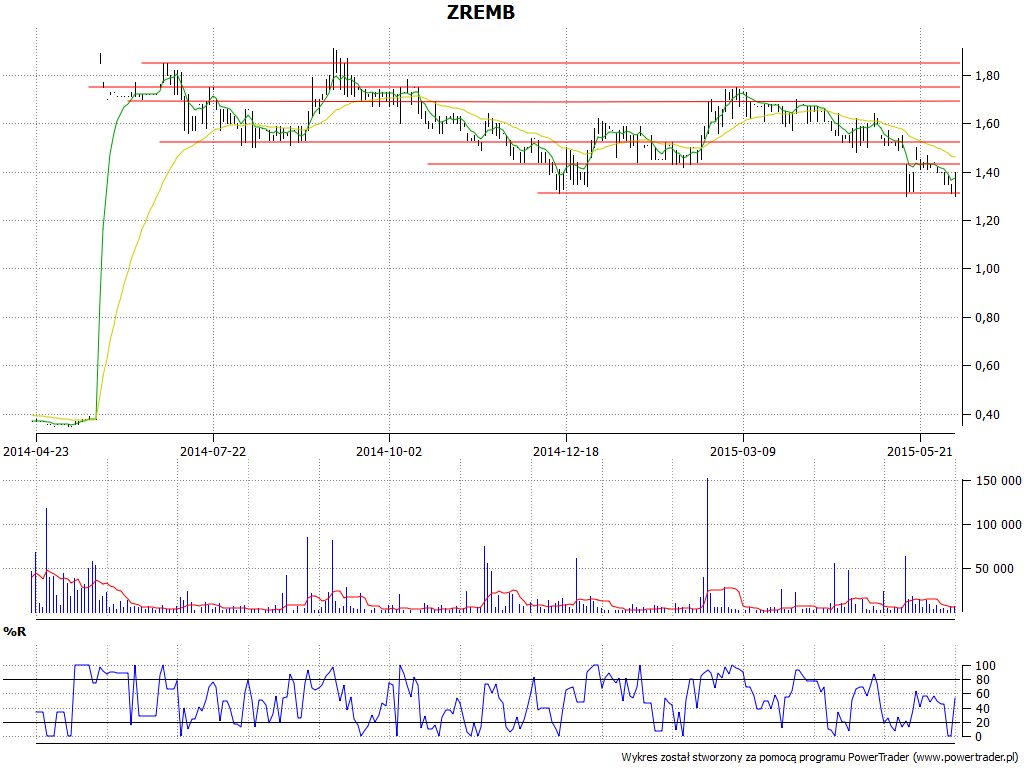Click the 0 value on %R axis
This screenshot has width=1024, height=768.
coord(978,737)
